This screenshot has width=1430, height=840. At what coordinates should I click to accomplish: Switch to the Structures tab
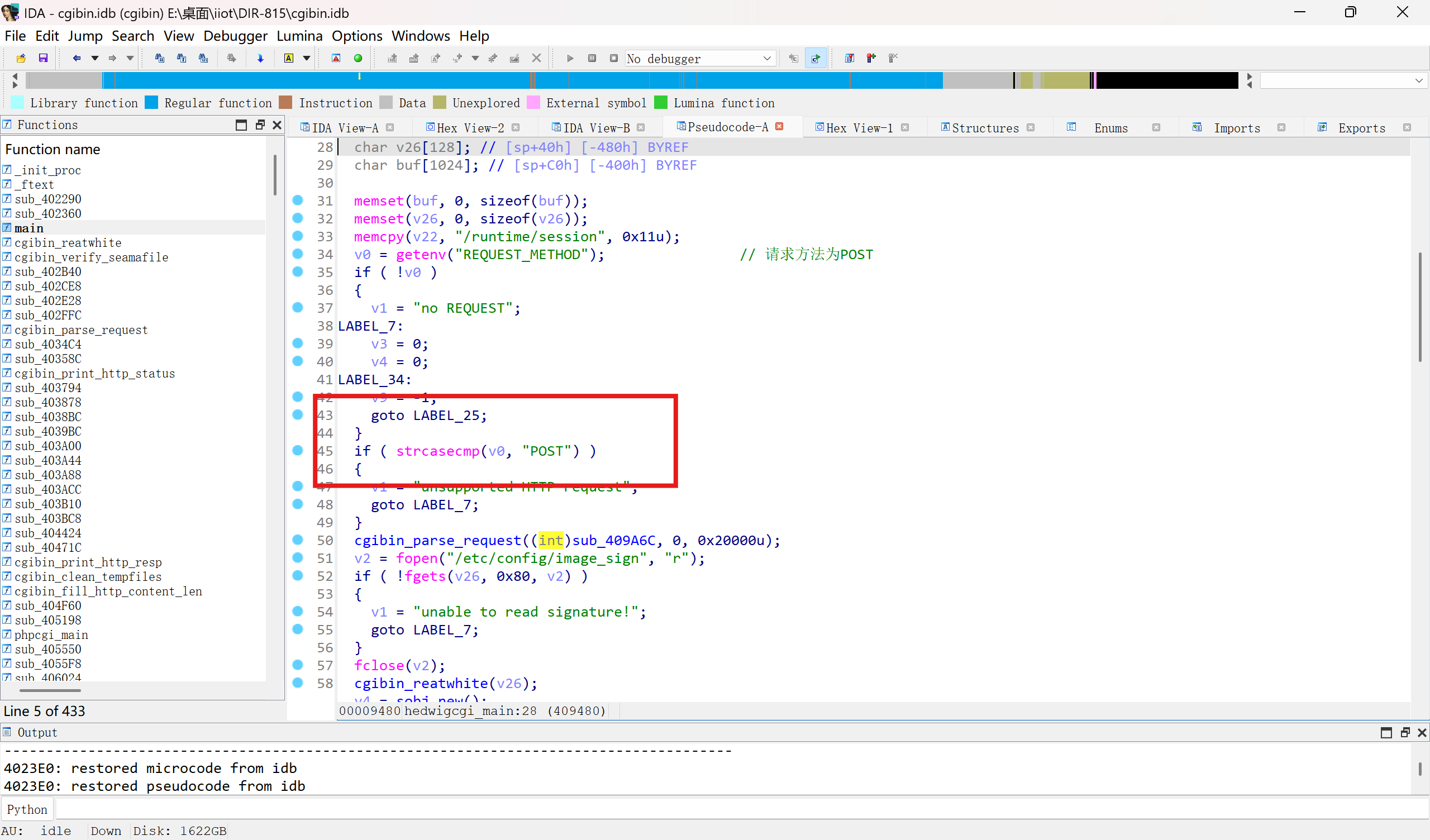pos(985,128)
